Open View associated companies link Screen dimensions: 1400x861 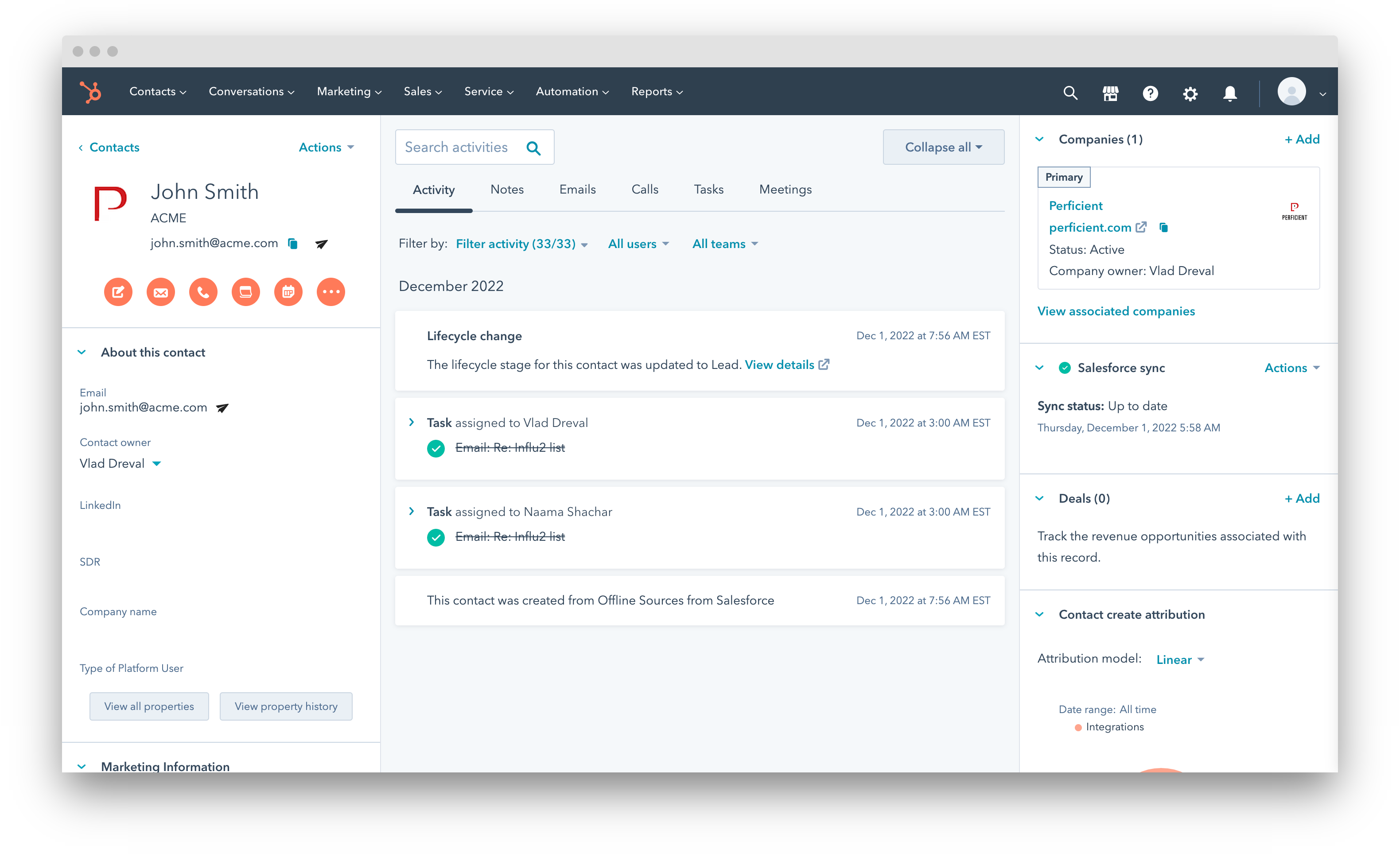click(1116, 311)
